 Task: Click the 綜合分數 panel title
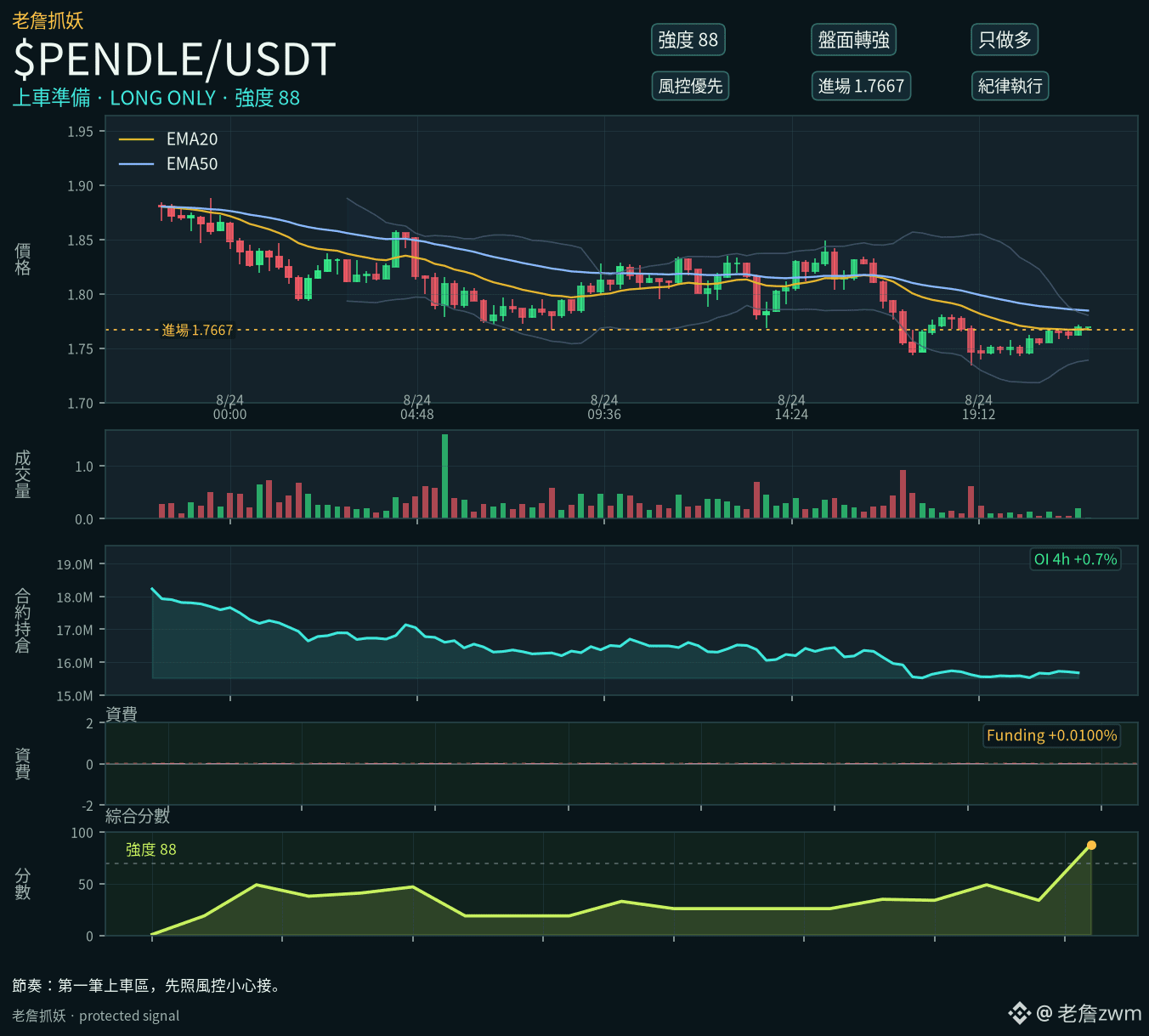[x=138, y=816]
